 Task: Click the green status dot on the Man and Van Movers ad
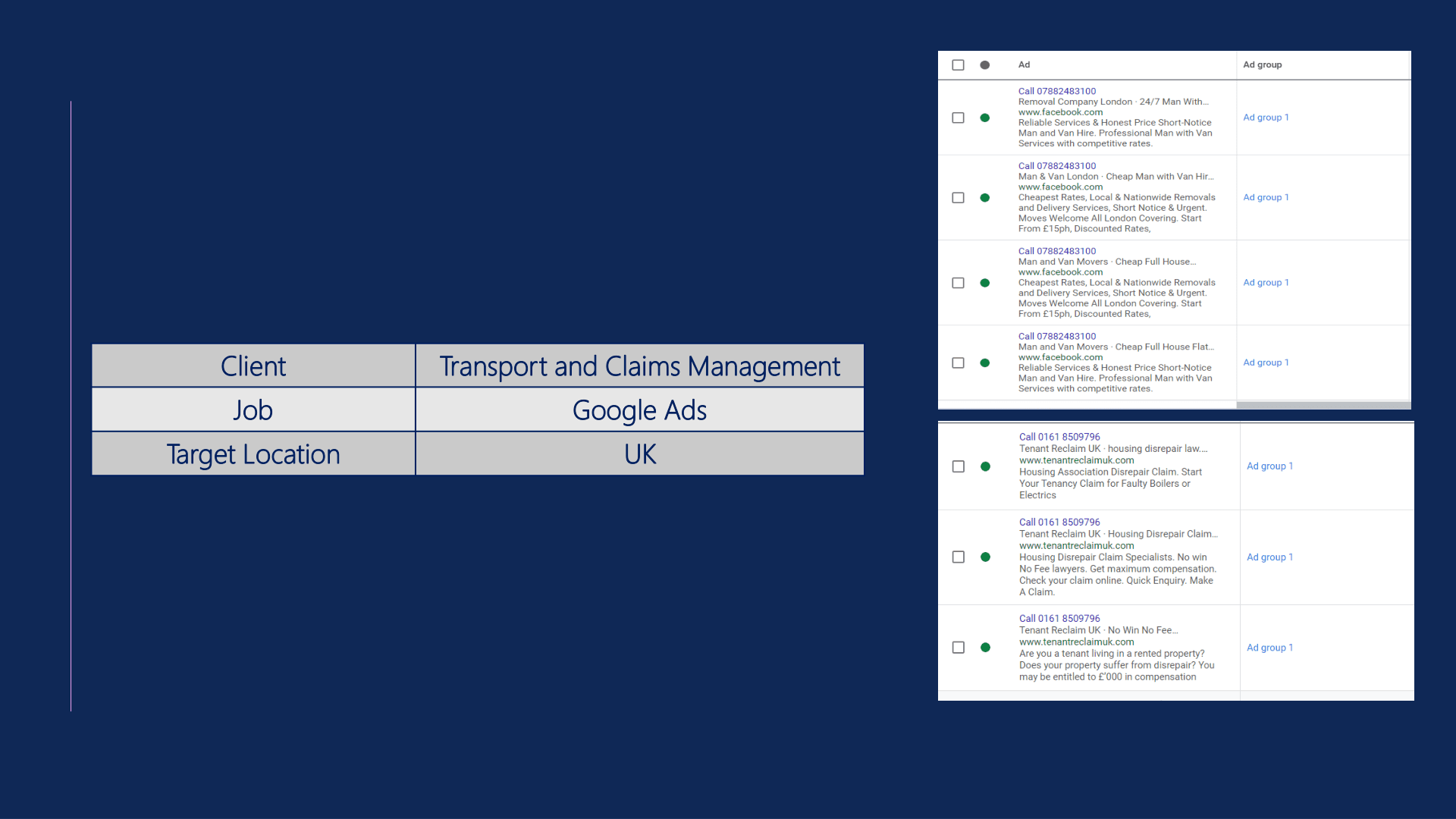click(x=985, y=282)
